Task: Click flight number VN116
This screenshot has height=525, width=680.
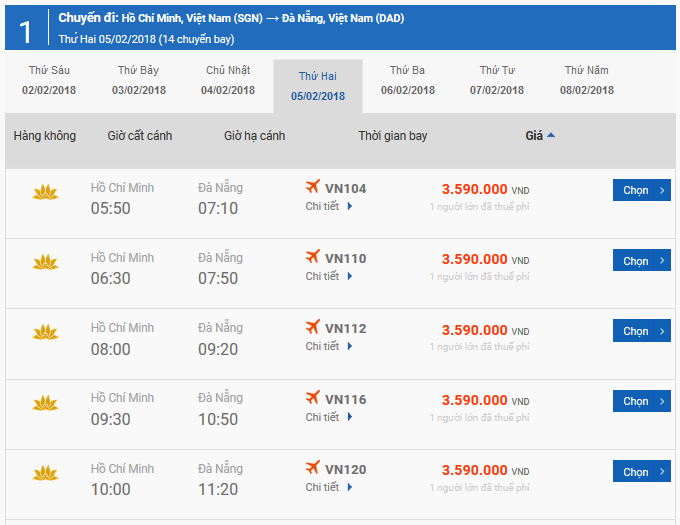Action: 346,399
